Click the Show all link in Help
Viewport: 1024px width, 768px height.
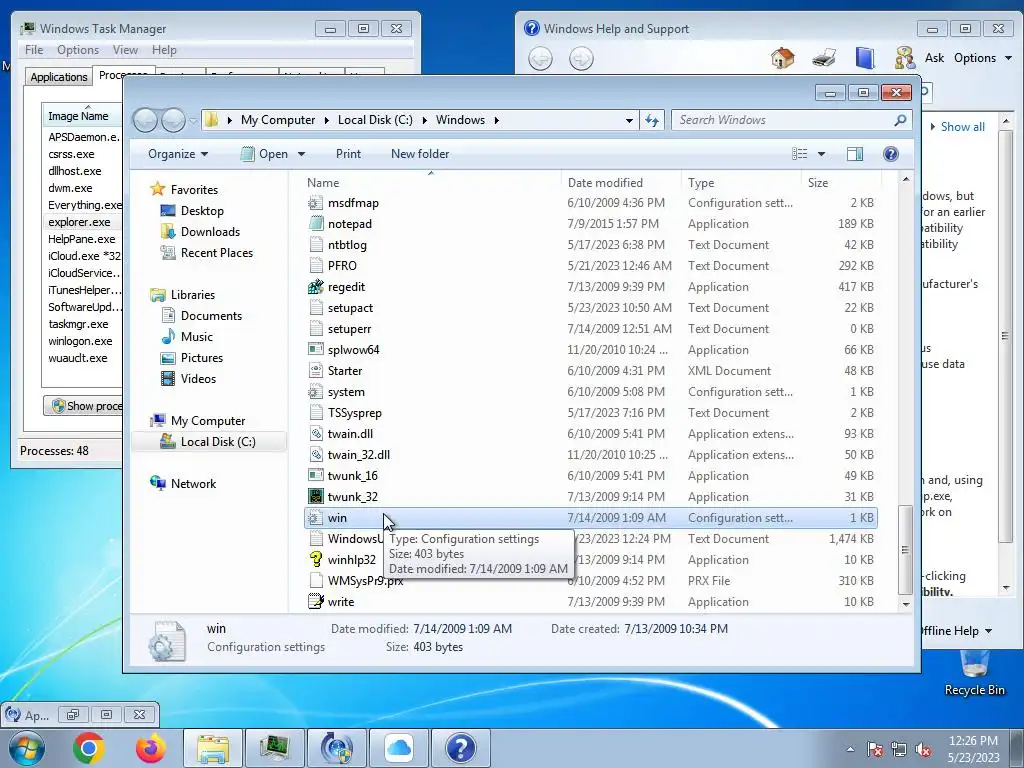tap(963, 127)
